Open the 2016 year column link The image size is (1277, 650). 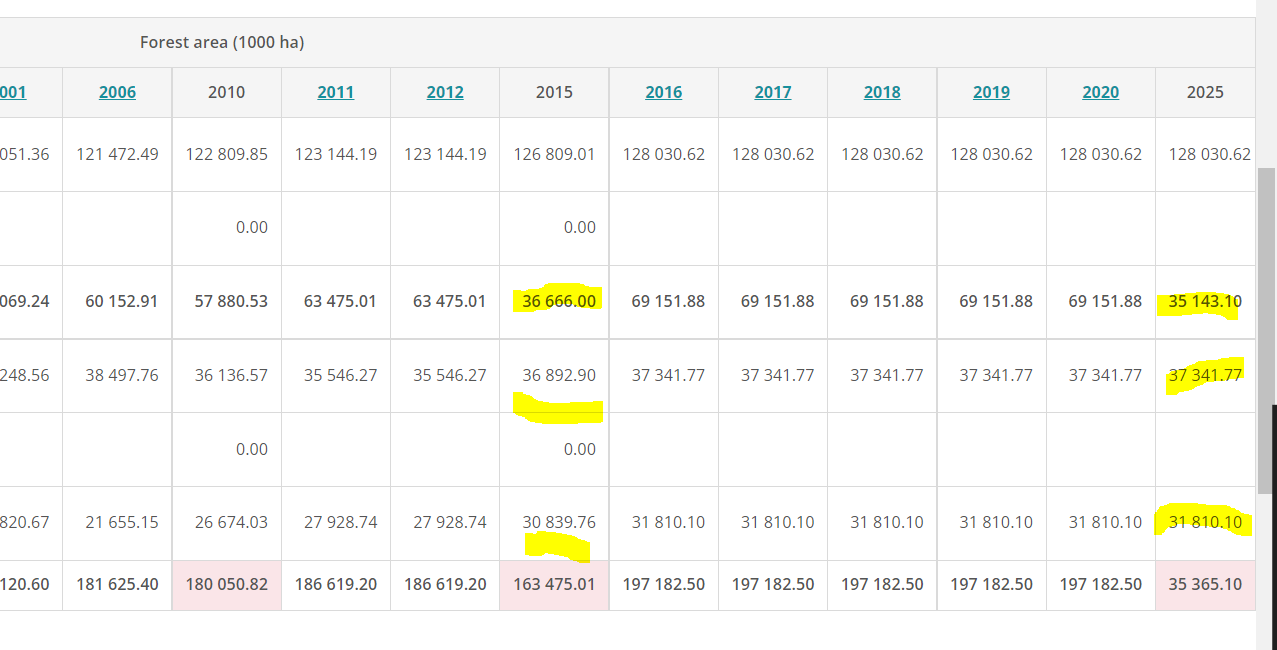click(x=663, y=92)
